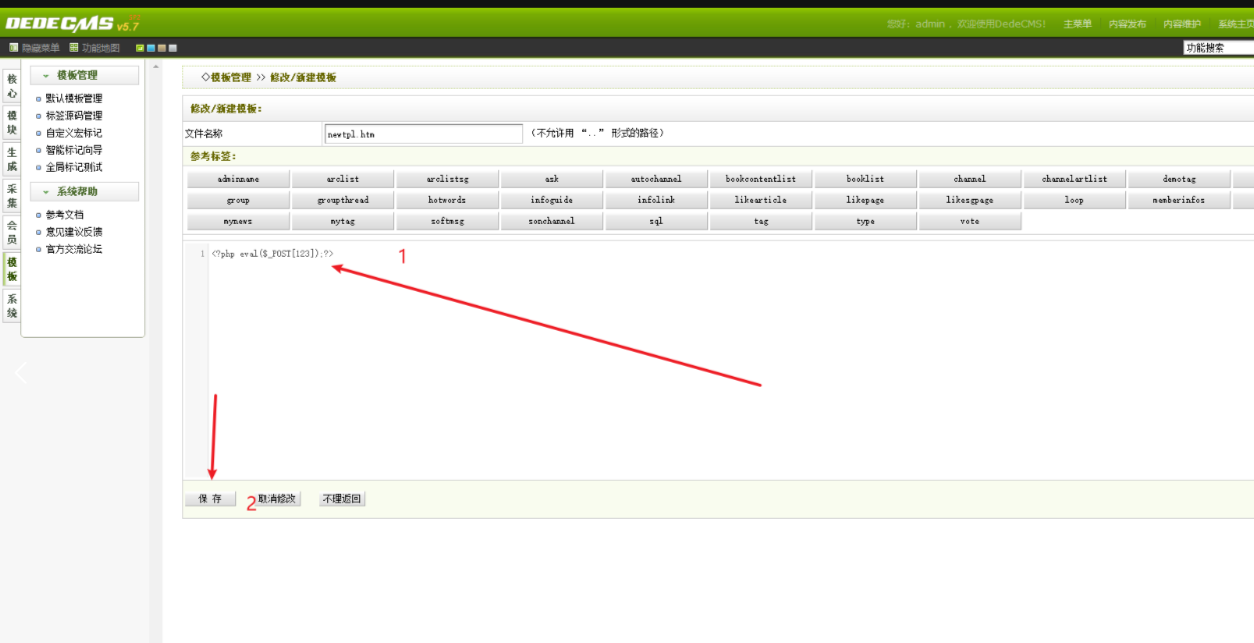Viewport: 1254px width, 643px height.
Task: Insert the channelartlist reference tag
Action: [x=1074, y=179]
